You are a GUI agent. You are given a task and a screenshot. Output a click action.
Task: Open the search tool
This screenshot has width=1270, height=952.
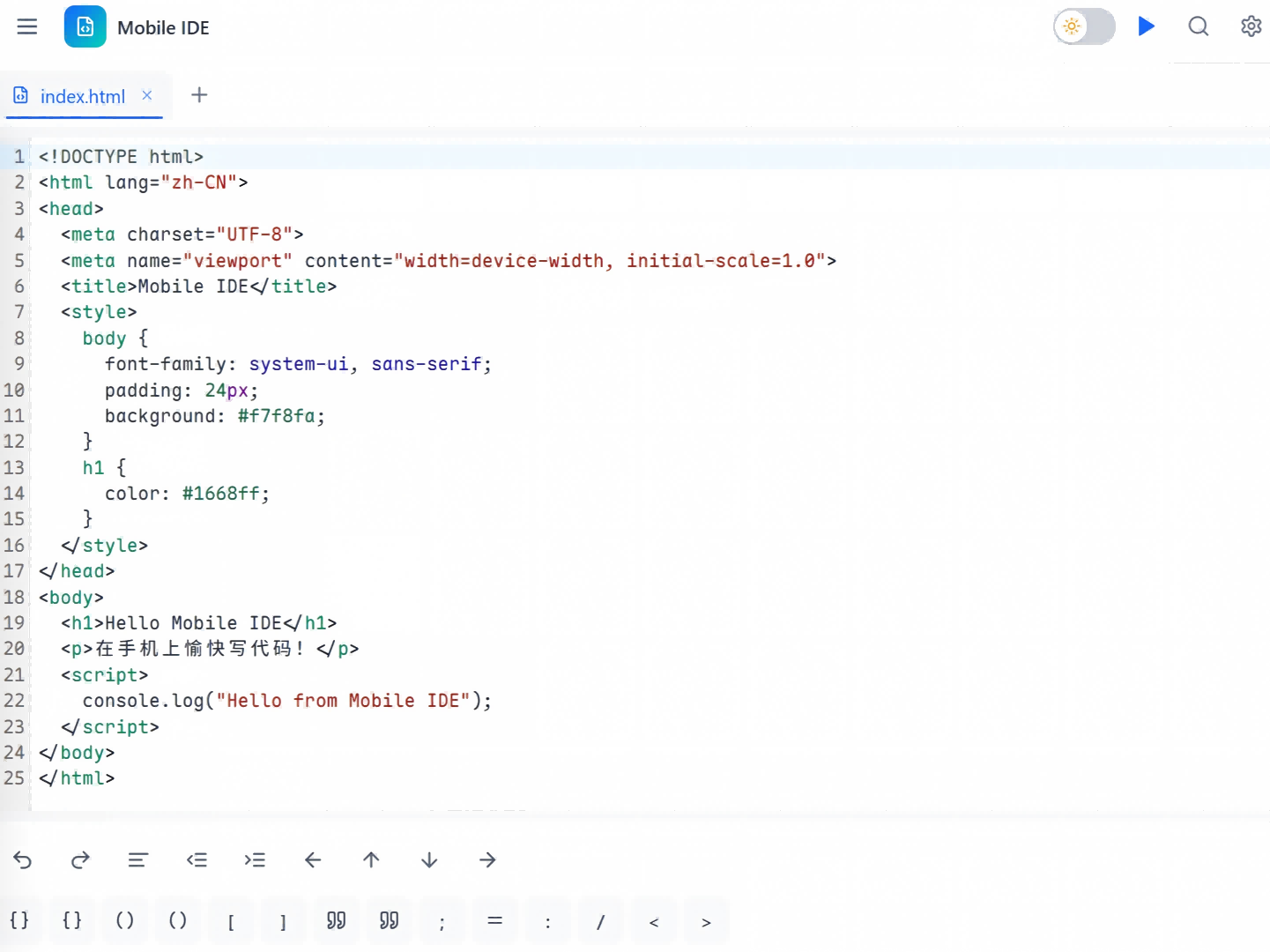point(1199,26)
